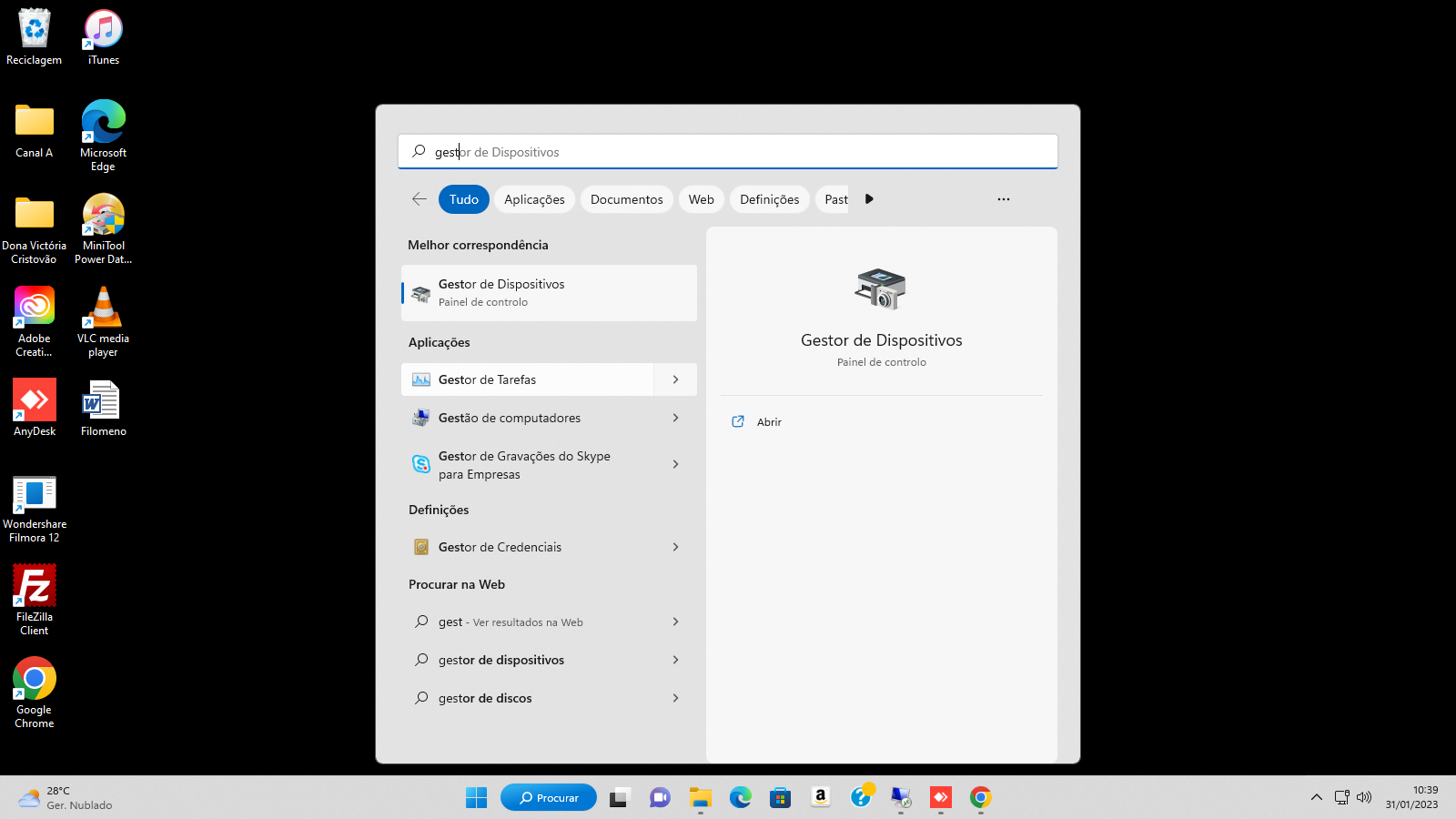Switch to the Definições filter tab
Image resolution: width=1456 pixels, height=819 pixels.
tap(769, 199)
